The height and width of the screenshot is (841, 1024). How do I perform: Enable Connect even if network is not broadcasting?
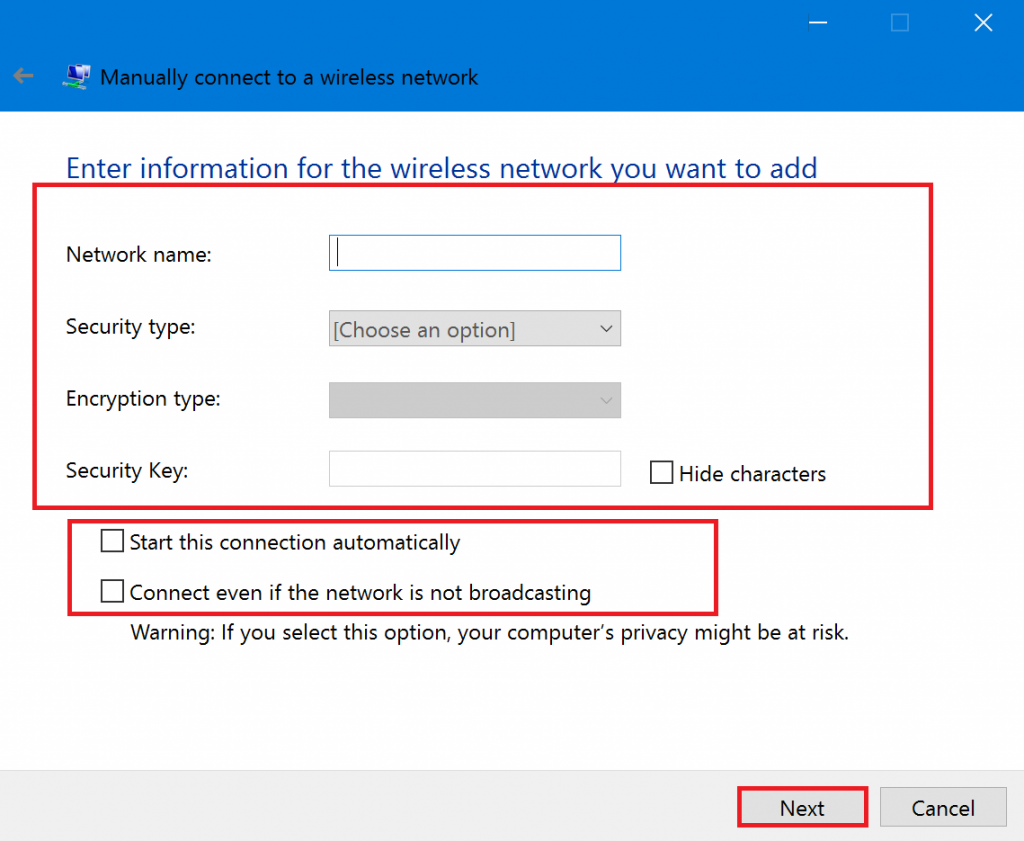pos(112,591)
